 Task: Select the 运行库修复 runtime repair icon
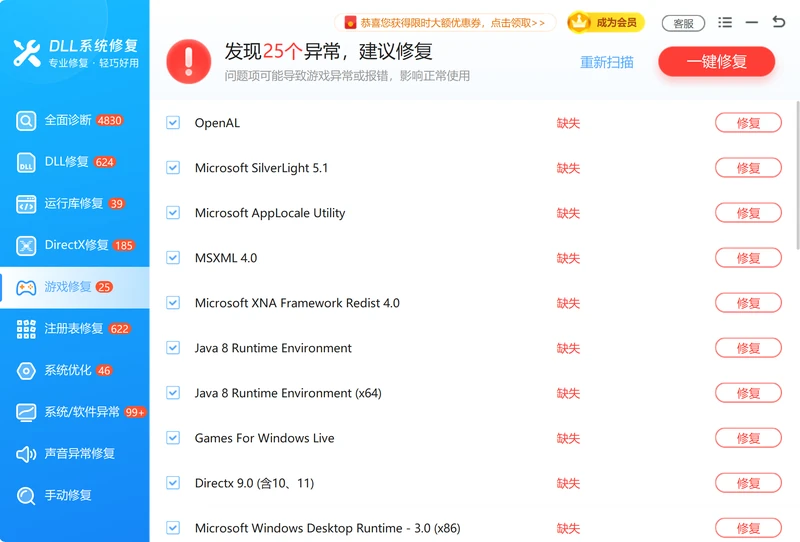pyautogui.click(x=26, y=204)
